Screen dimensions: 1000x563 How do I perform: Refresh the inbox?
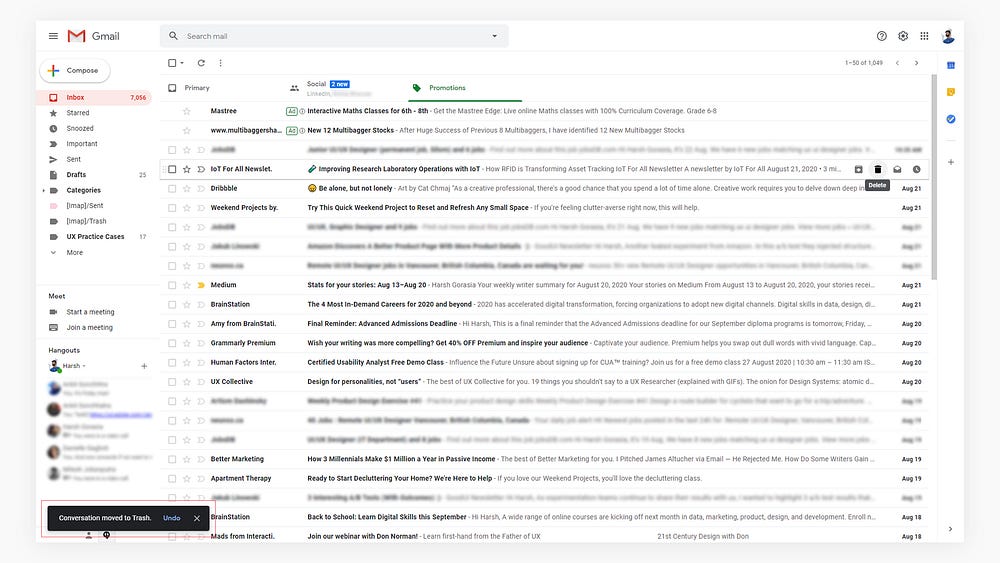201,63
